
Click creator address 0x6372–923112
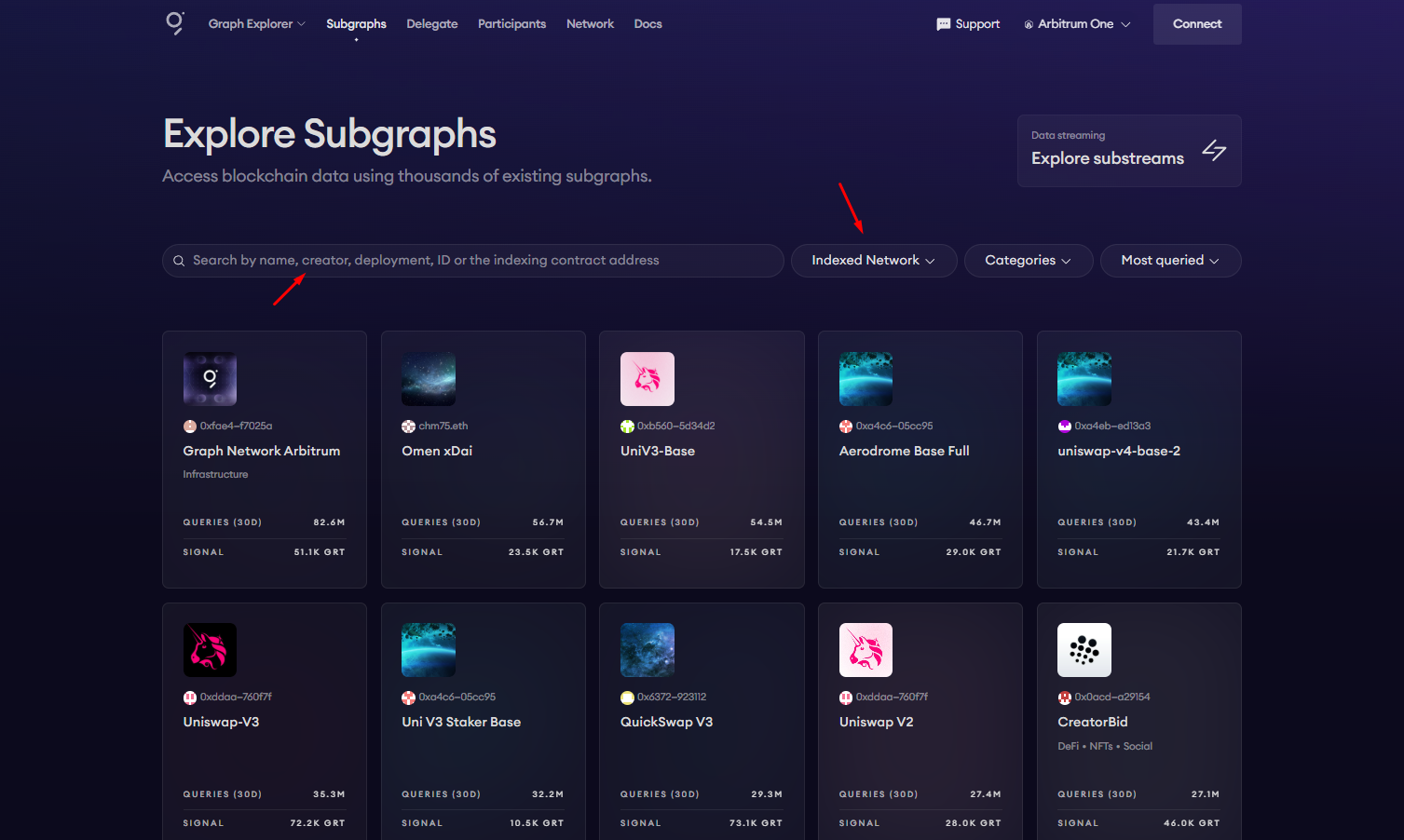click(672, 698)
